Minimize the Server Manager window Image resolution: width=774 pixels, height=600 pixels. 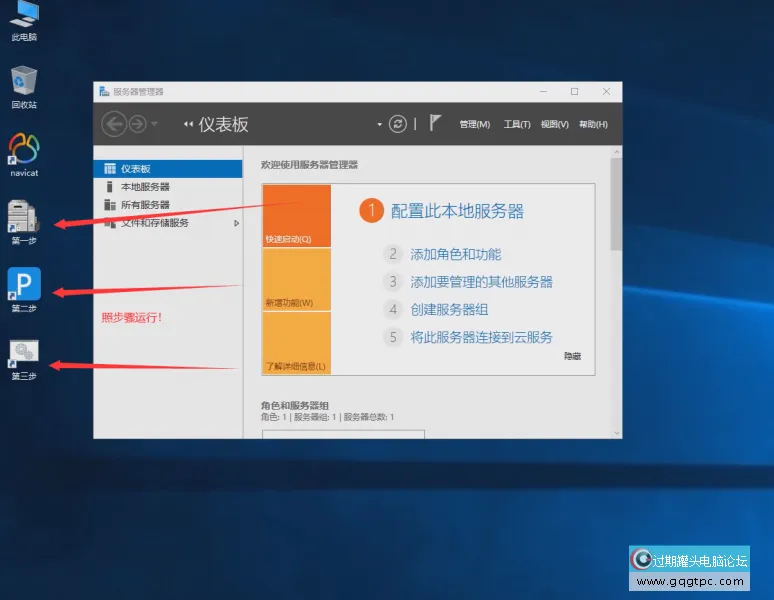[x=543, y=91]
